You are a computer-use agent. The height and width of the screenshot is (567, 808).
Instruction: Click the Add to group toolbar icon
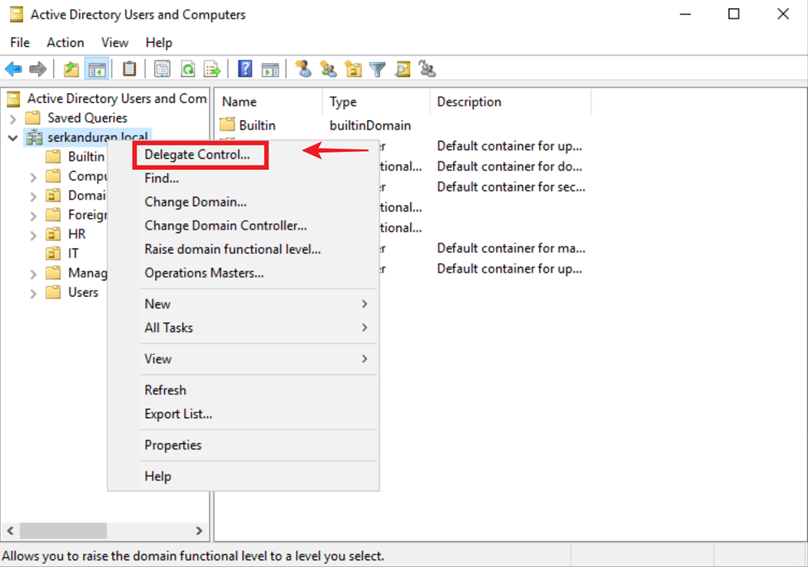427,69
